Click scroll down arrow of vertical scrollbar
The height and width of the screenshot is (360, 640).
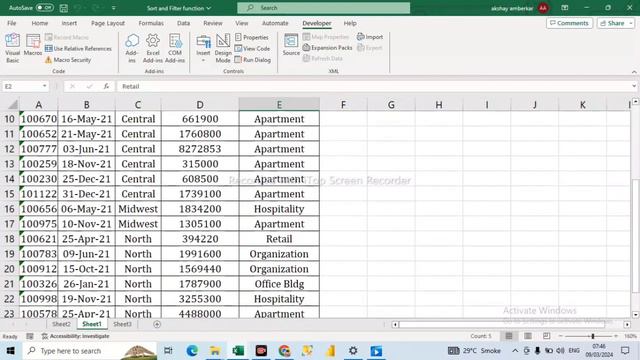tap(636, 315)
